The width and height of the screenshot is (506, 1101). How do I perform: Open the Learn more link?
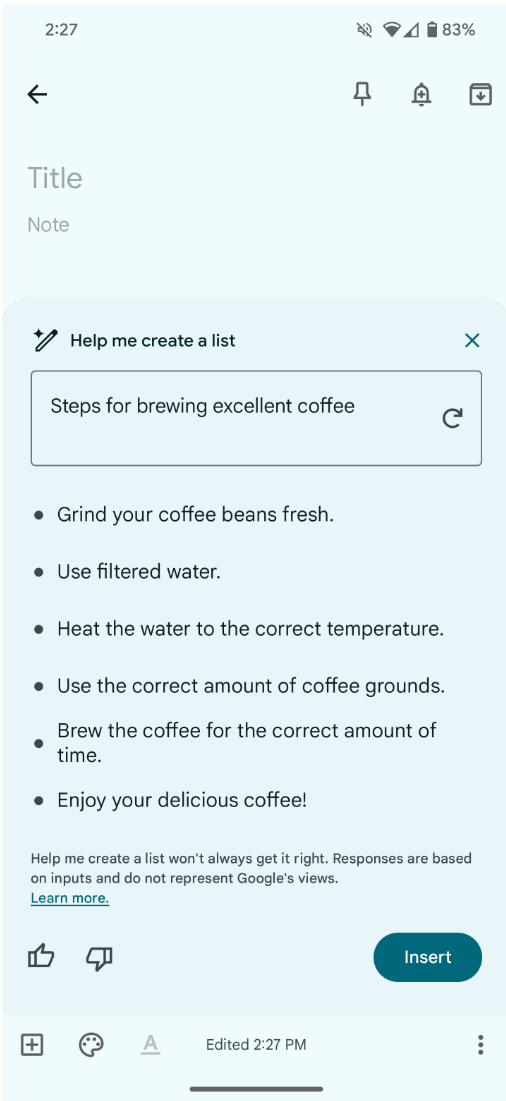click(x=69, y=898)
